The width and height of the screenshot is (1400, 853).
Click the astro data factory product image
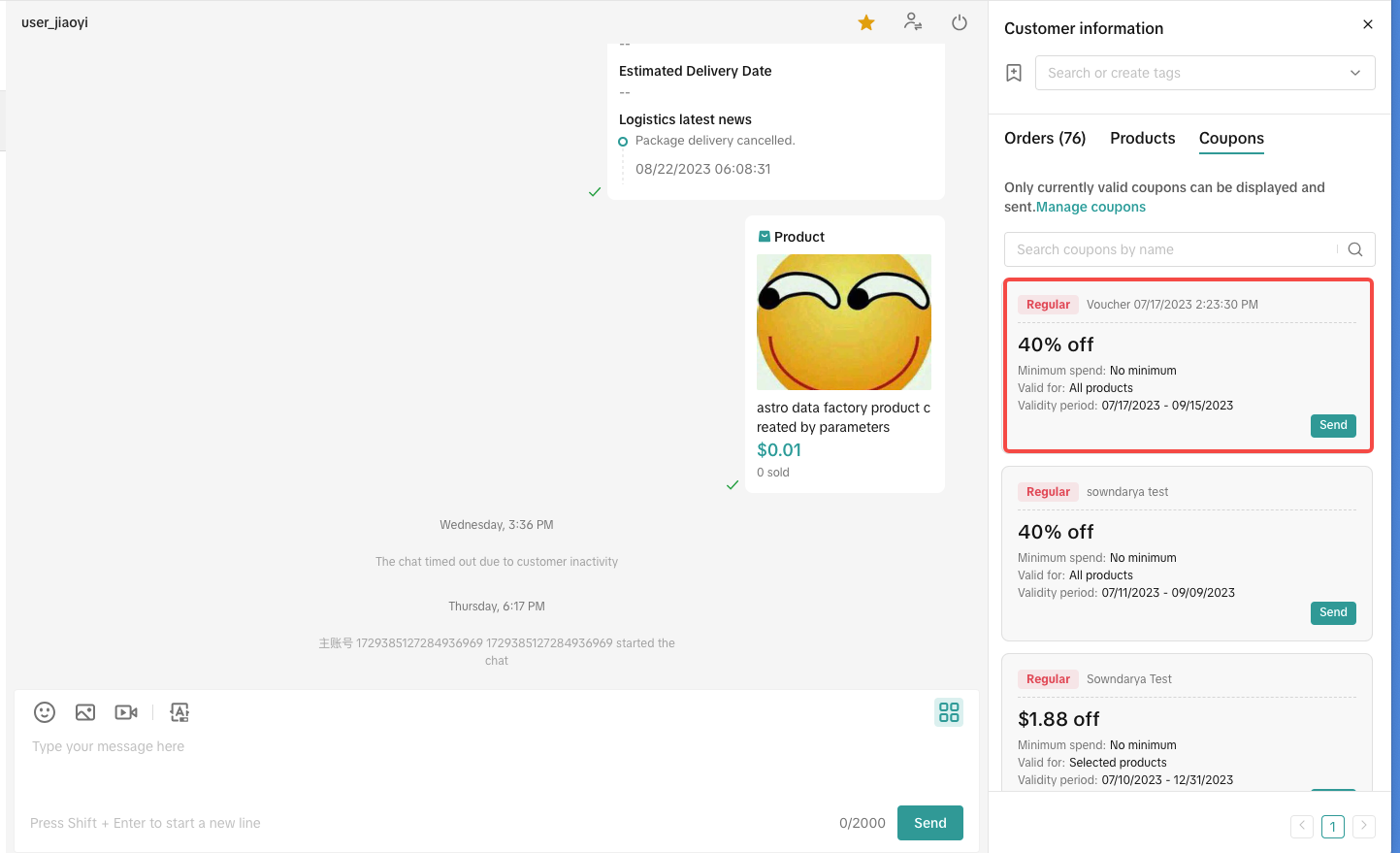click(x=844, y=322)
